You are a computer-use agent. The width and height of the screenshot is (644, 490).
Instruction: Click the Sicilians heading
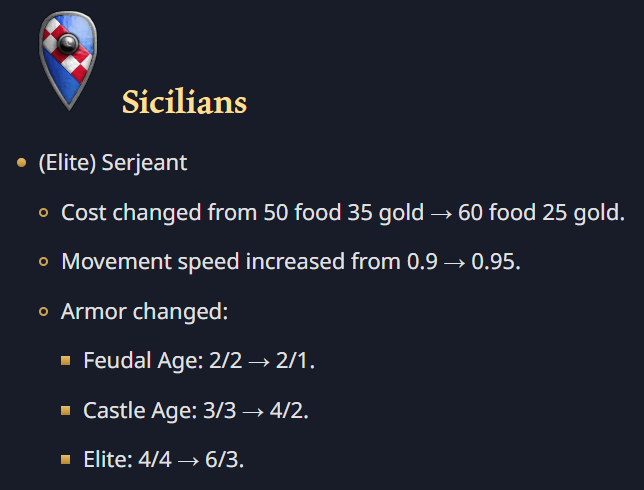tap(184, 102)
